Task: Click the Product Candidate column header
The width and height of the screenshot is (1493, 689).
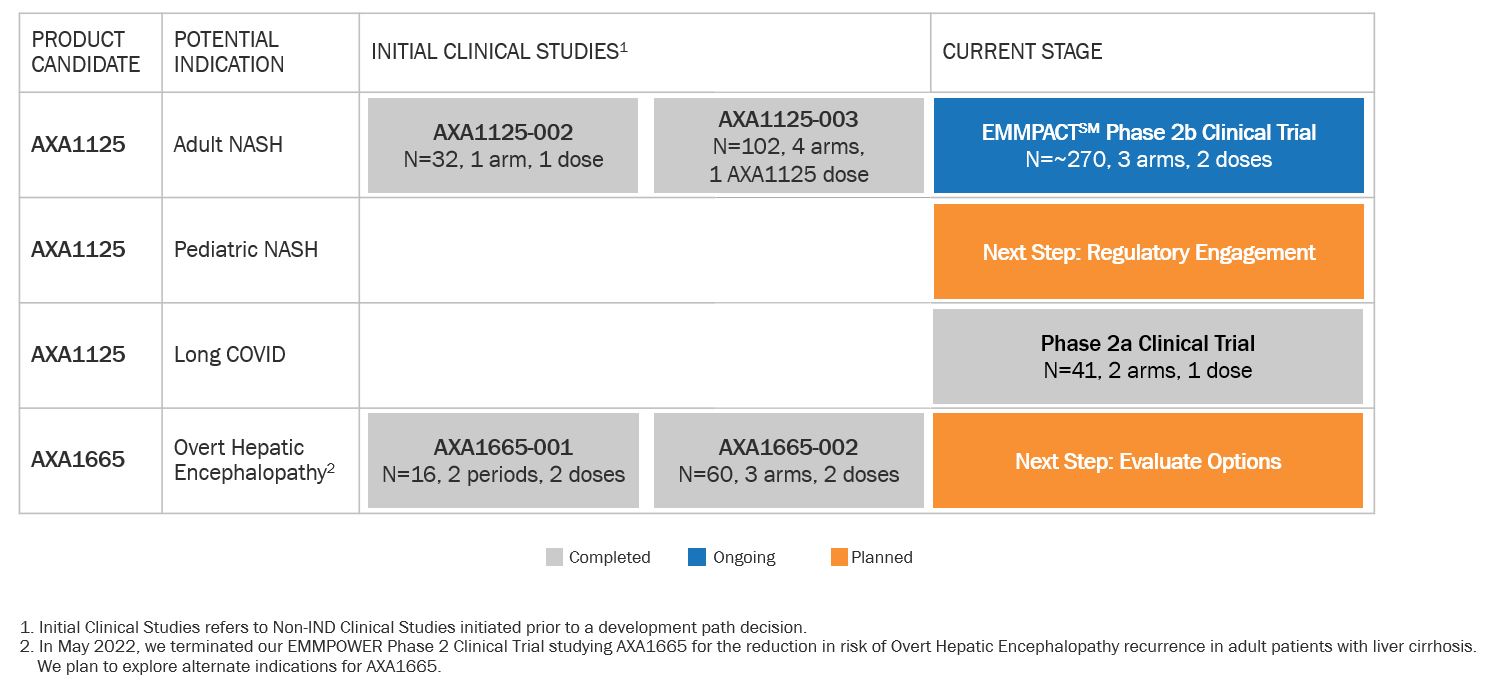Action: 86,52
